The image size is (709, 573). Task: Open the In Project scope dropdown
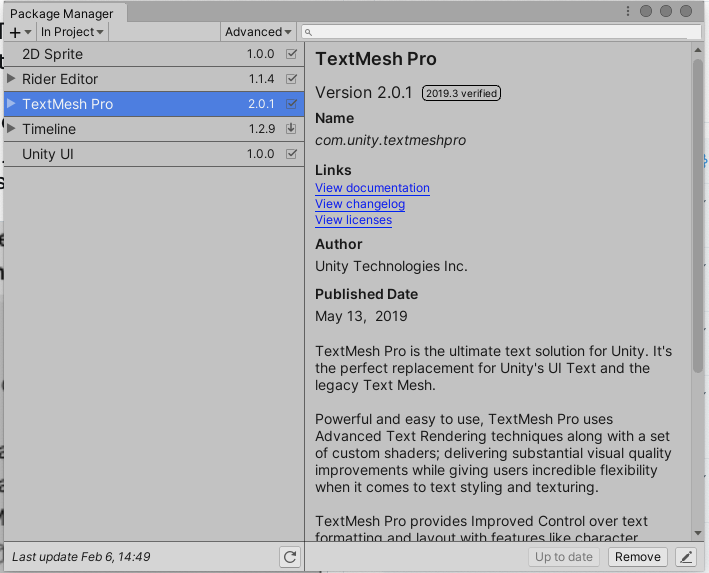pos(72,32)
